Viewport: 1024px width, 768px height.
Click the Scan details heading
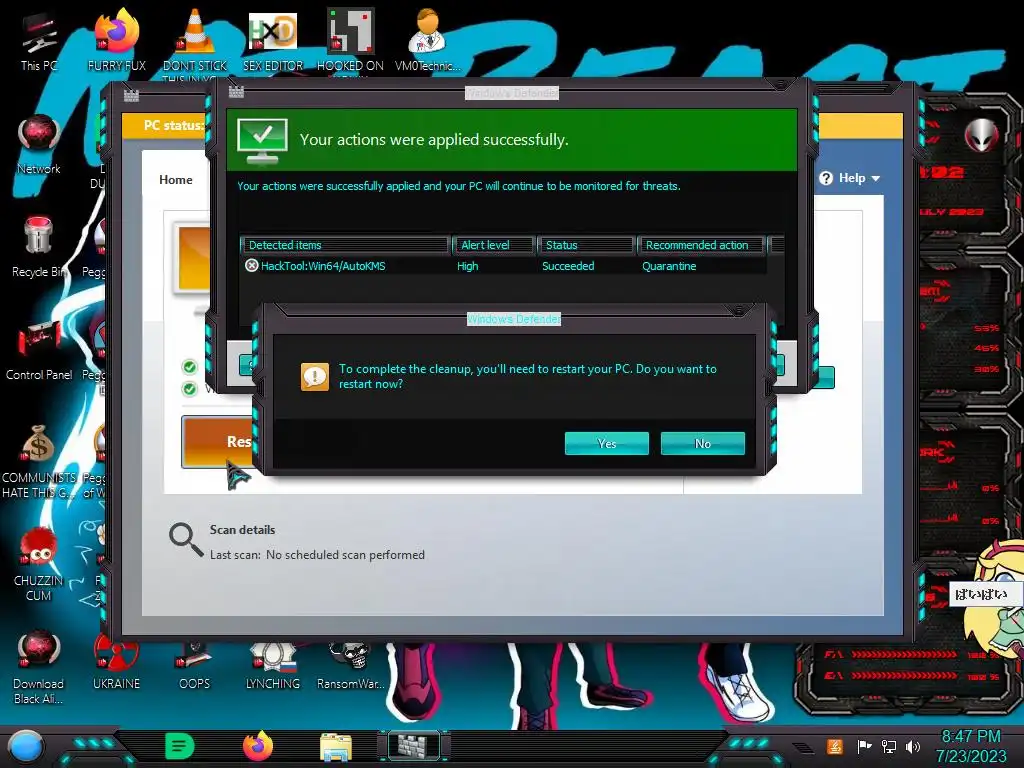click(242, 530)
